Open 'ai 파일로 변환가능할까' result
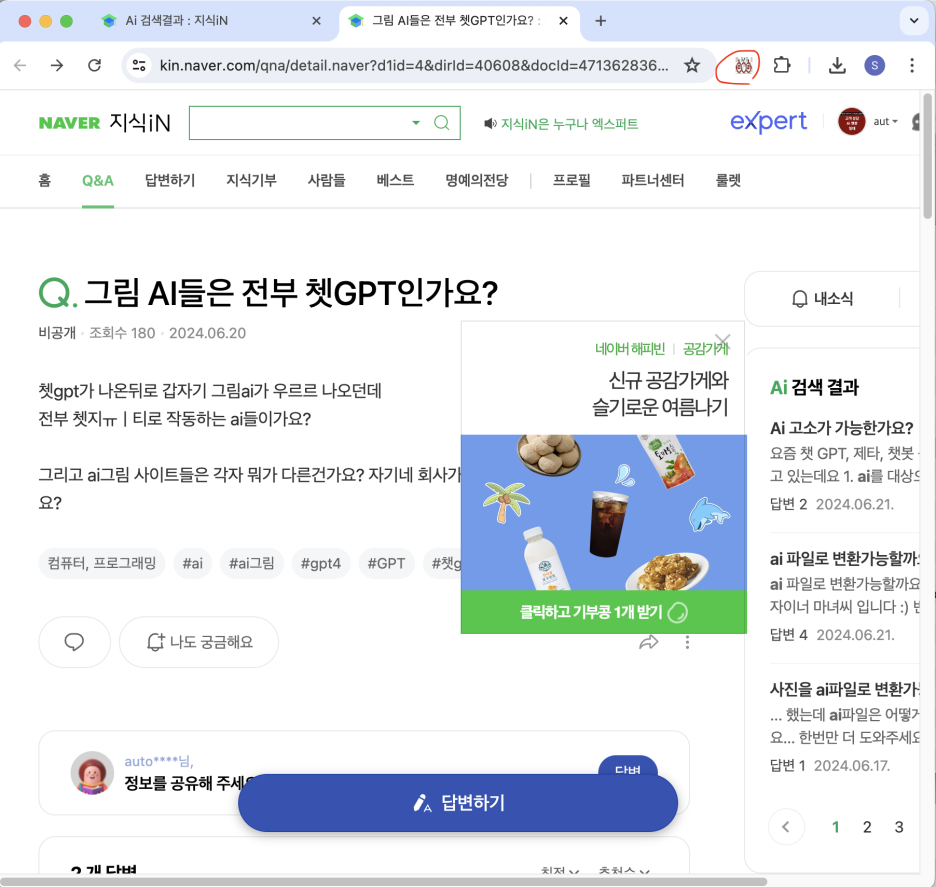Viewport: 936px width, 887px height. pyautogui.click(x=844, y=559)
